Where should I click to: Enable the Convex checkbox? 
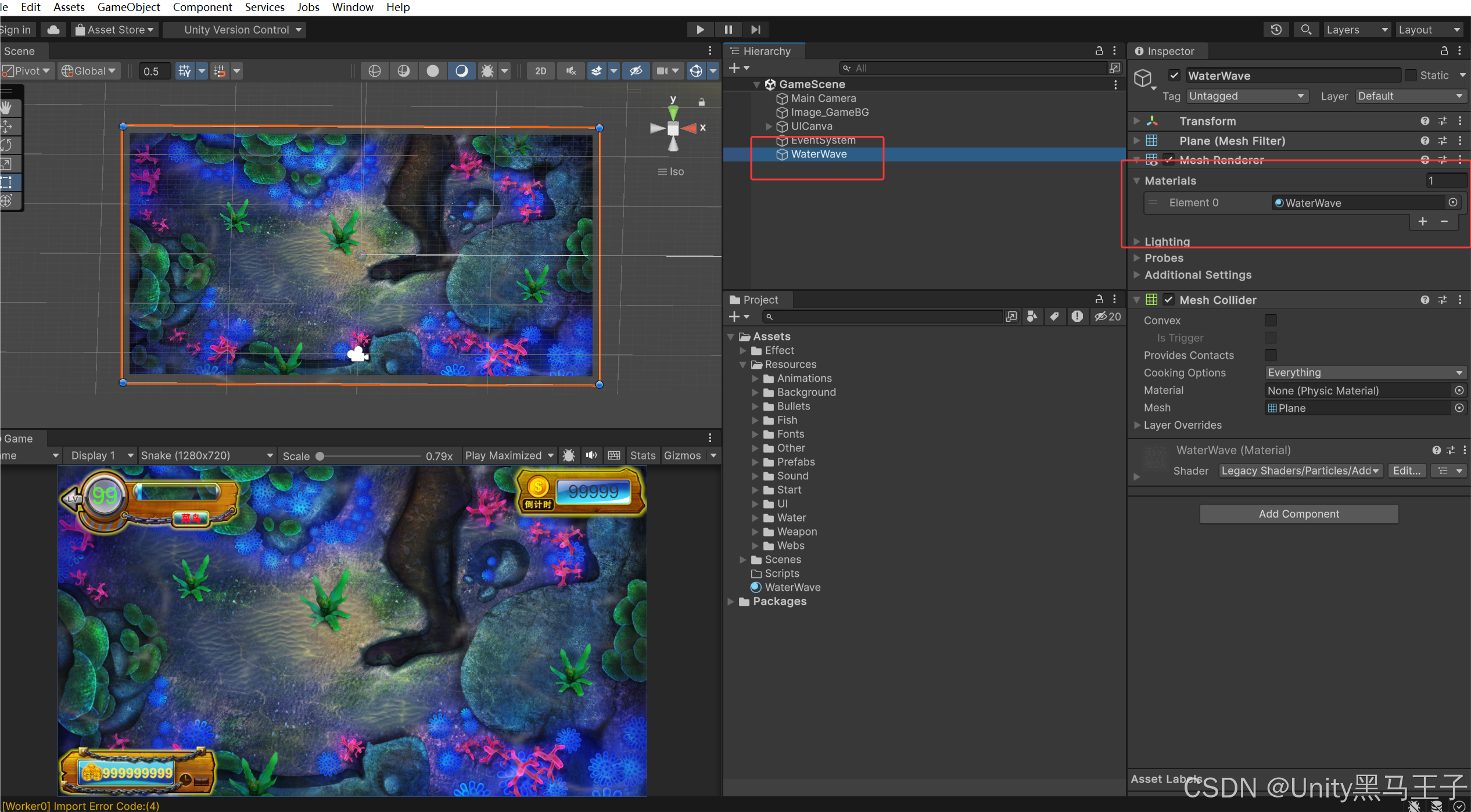click(1271, 320)
